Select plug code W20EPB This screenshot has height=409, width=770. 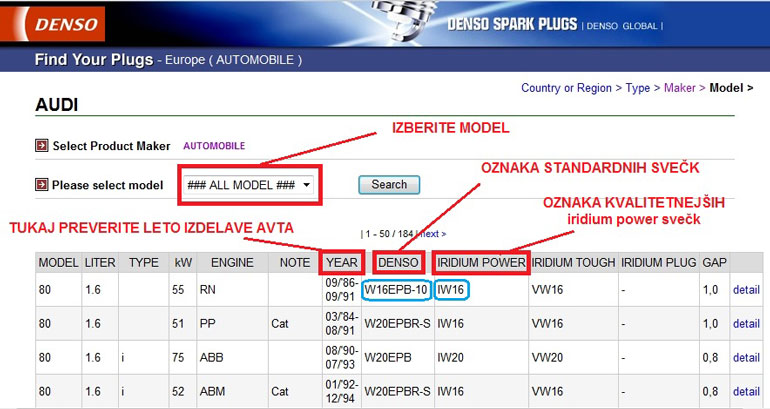388,357
